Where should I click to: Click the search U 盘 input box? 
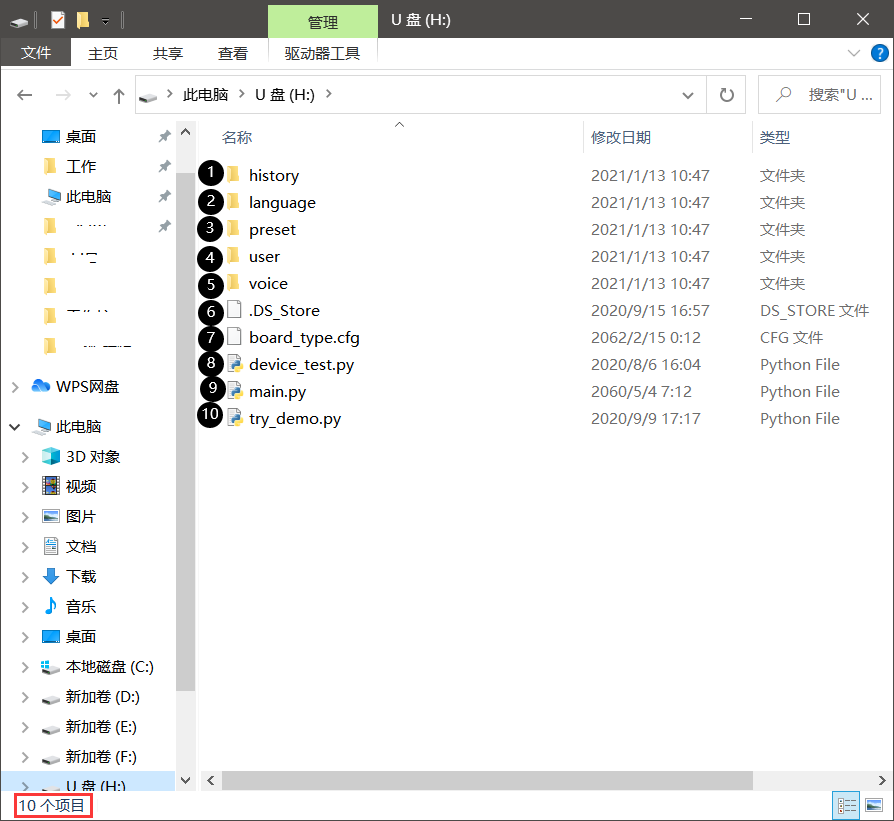832,95
